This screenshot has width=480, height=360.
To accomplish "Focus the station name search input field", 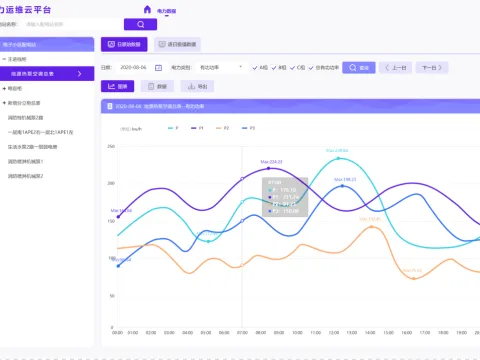I will [x=73, y=24].
